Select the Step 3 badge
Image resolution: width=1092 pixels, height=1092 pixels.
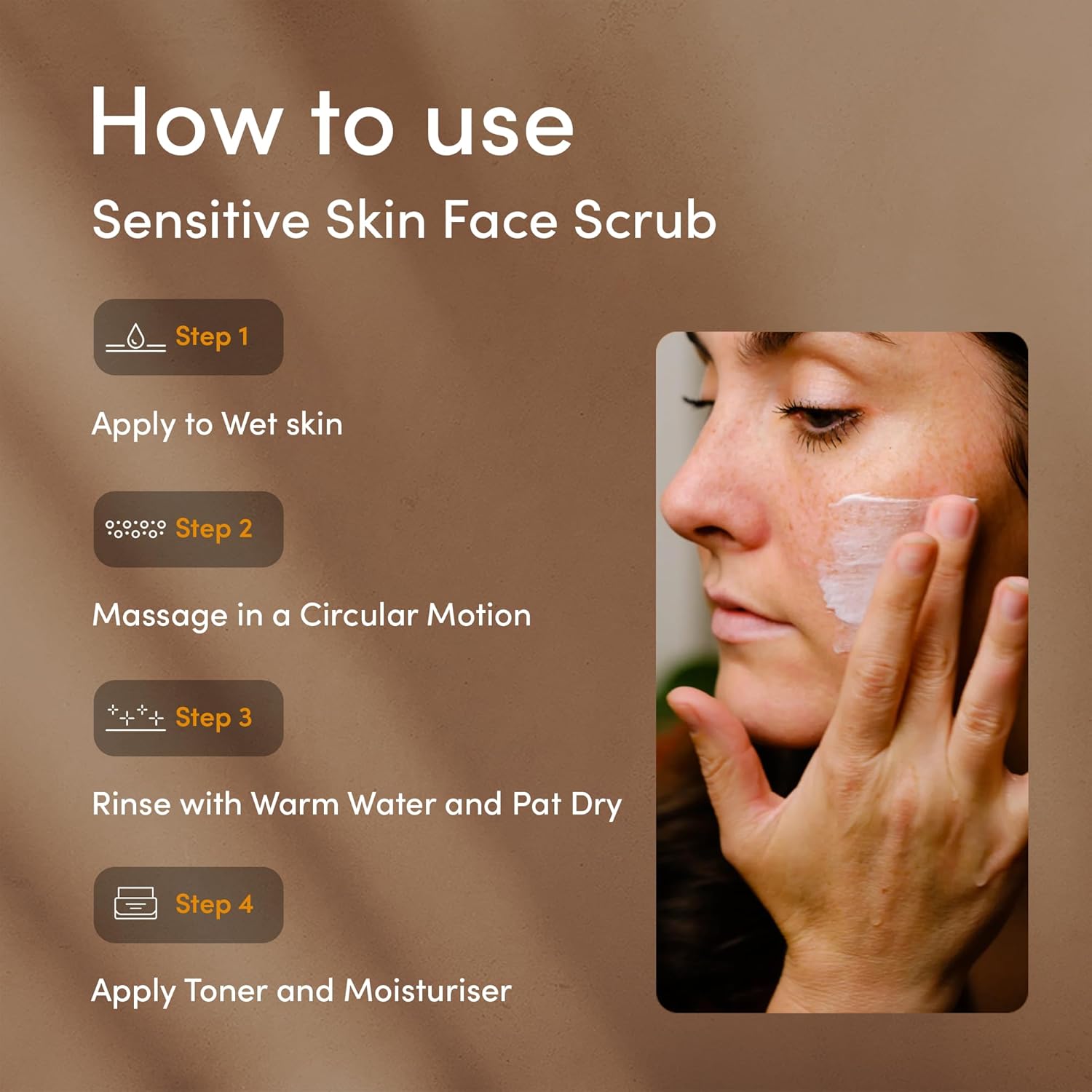click(189, 718)
